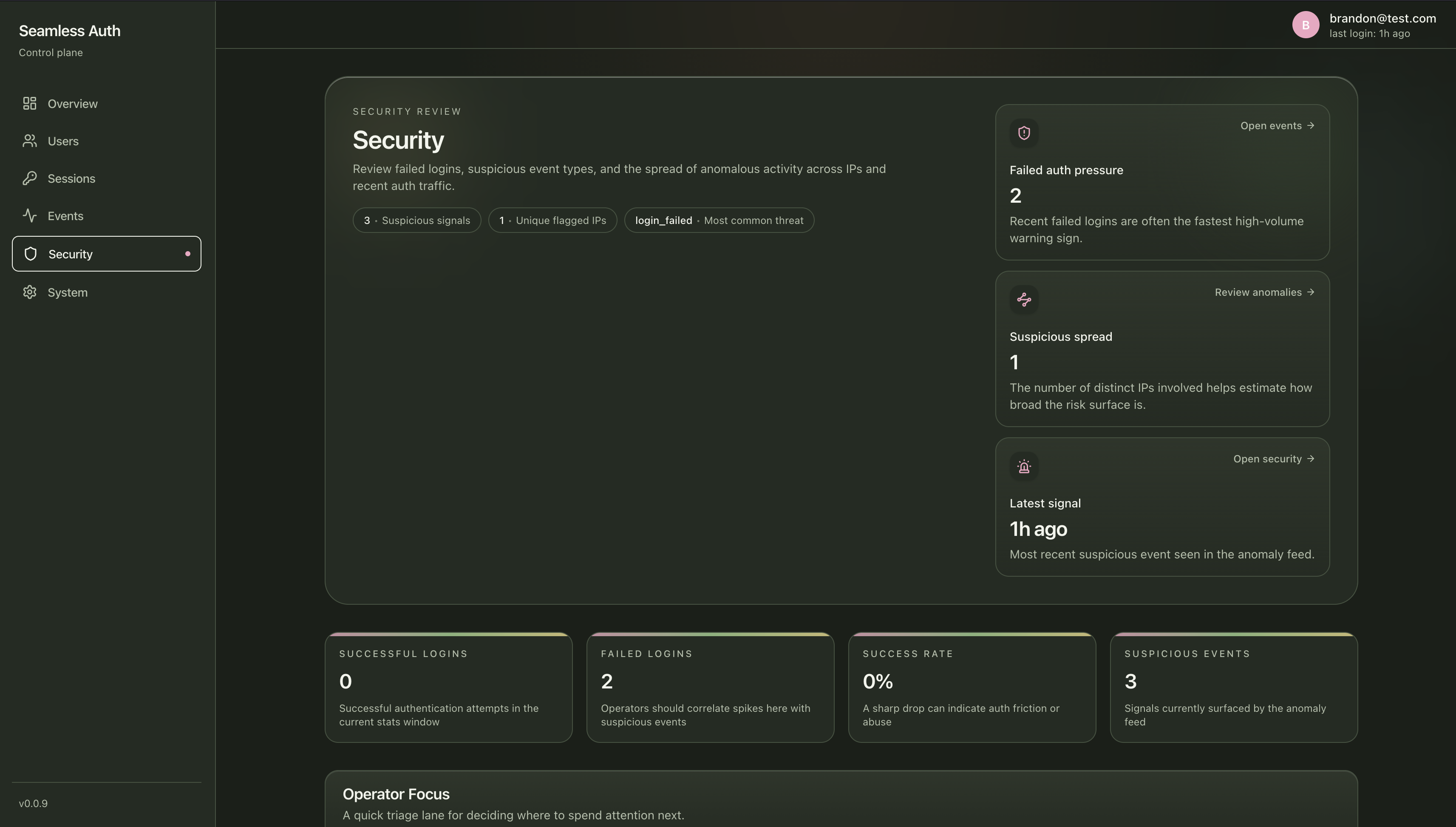This screenshot has height=827, width=1456.
Task: Click the Suspicious signals pill
Action: [x=417, y=221]
